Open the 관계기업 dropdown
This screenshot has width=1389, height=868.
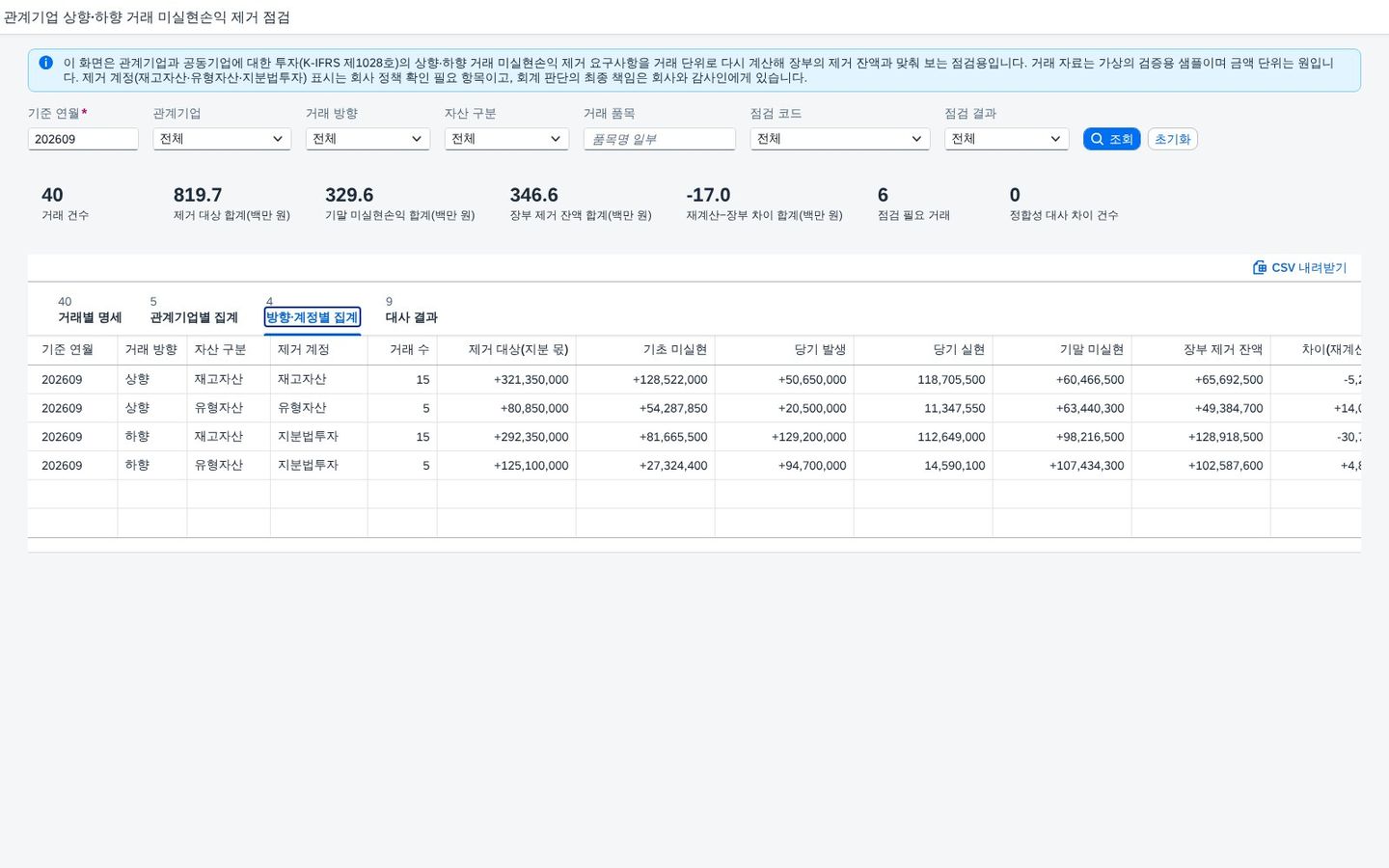(x=222, y=139)
